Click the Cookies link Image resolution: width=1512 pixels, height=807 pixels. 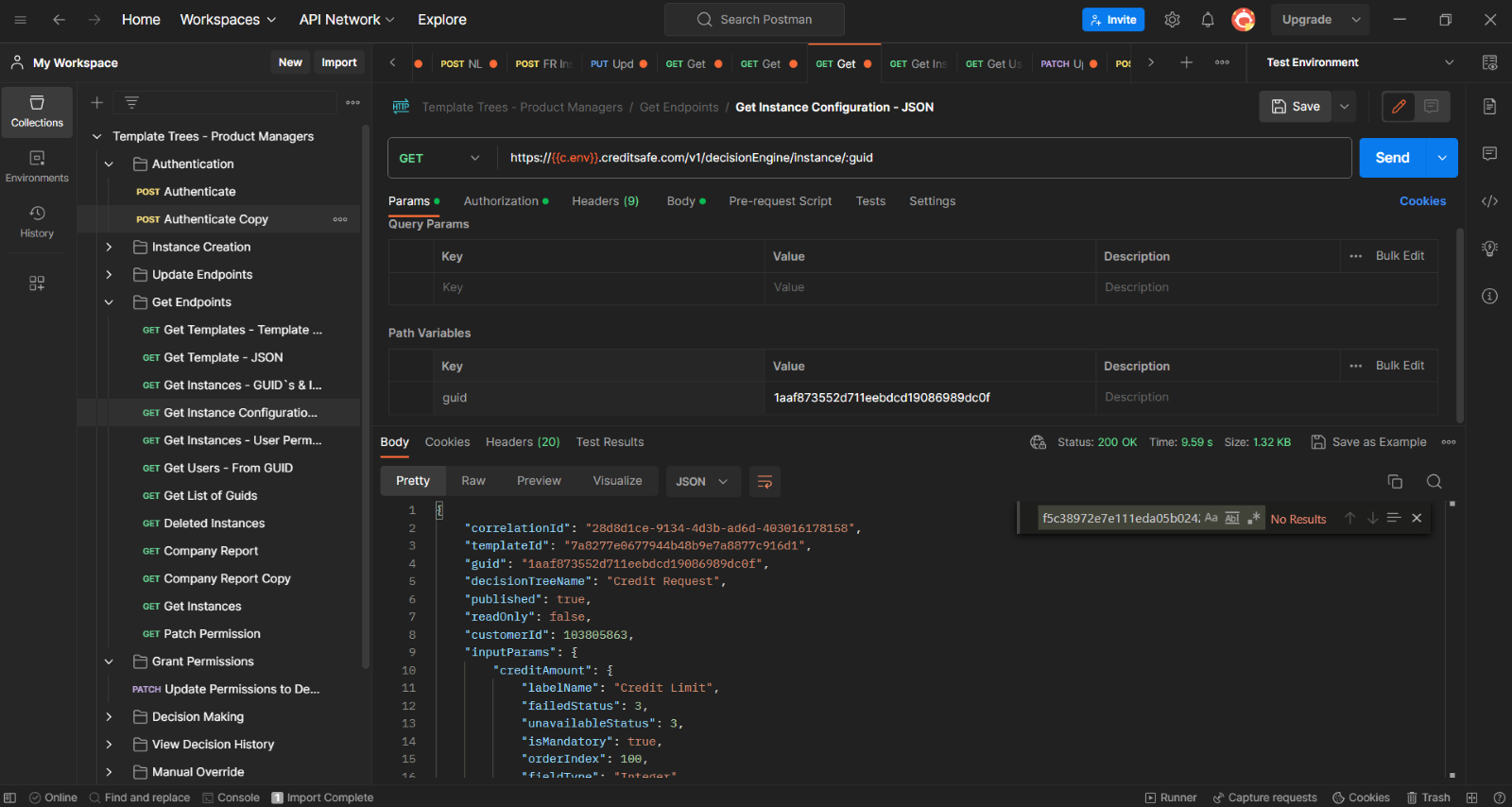[x=1421, y=201]
